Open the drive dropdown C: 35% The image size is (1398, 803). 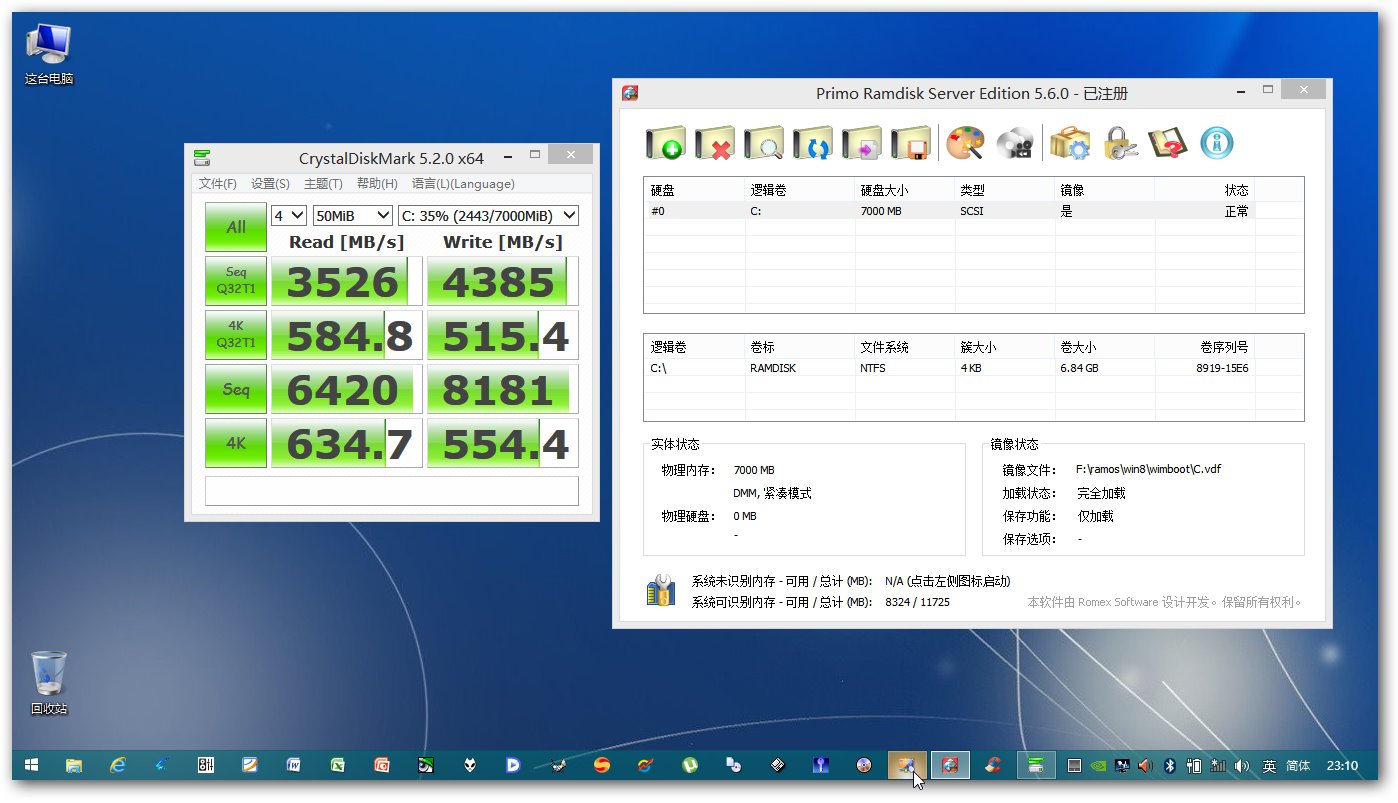488,215
